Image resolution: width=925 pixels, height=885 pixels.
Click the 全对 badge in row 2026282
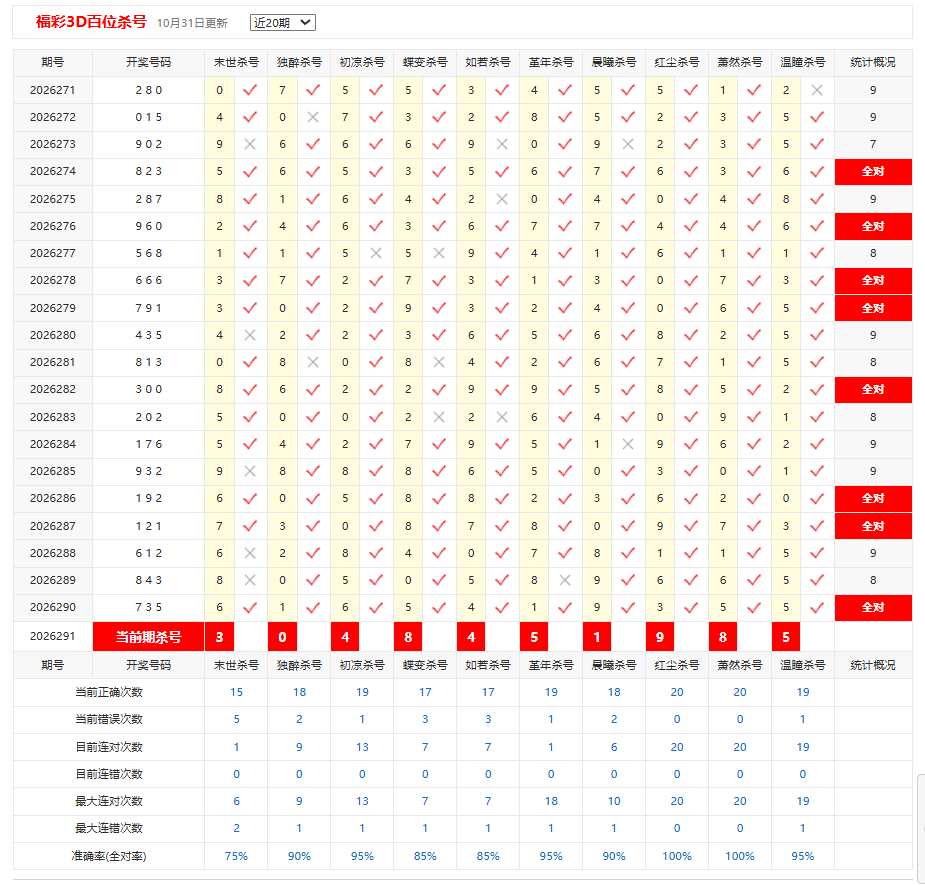click(873, 389)
